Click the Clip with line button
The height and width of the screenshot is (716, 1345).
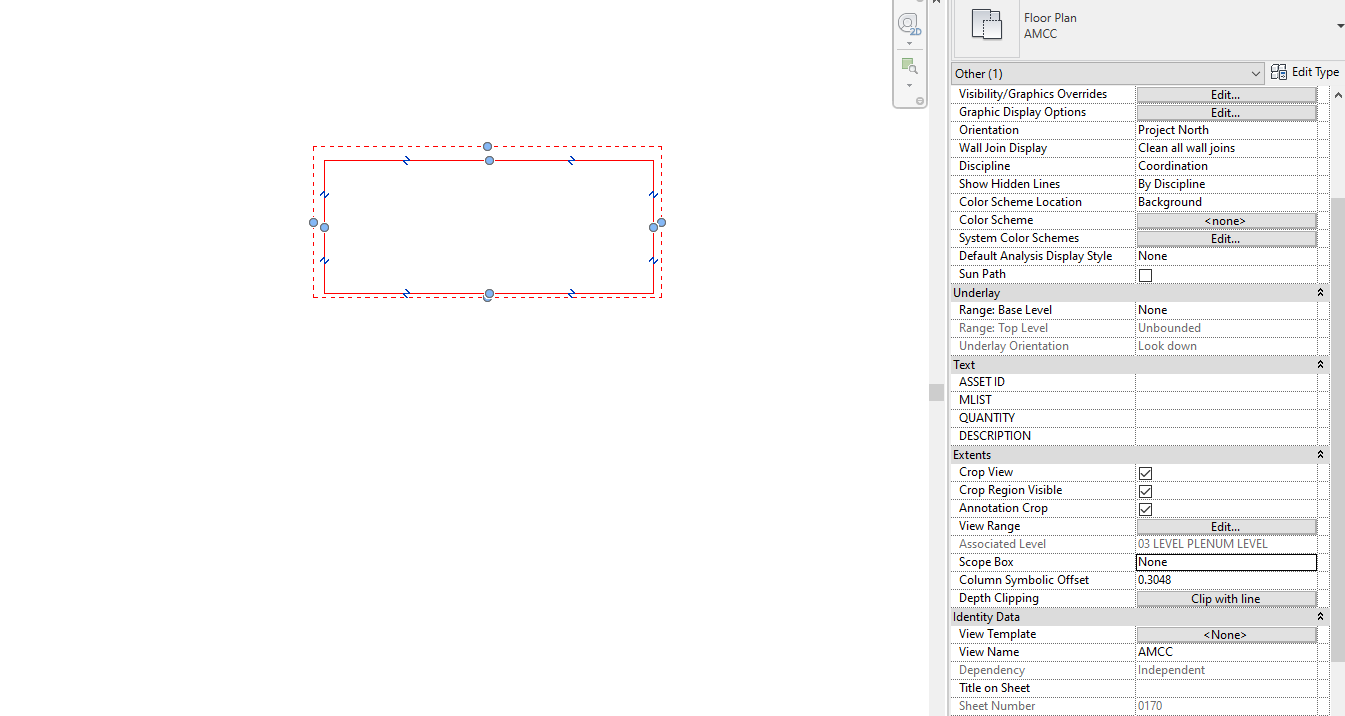(1225, 598)
